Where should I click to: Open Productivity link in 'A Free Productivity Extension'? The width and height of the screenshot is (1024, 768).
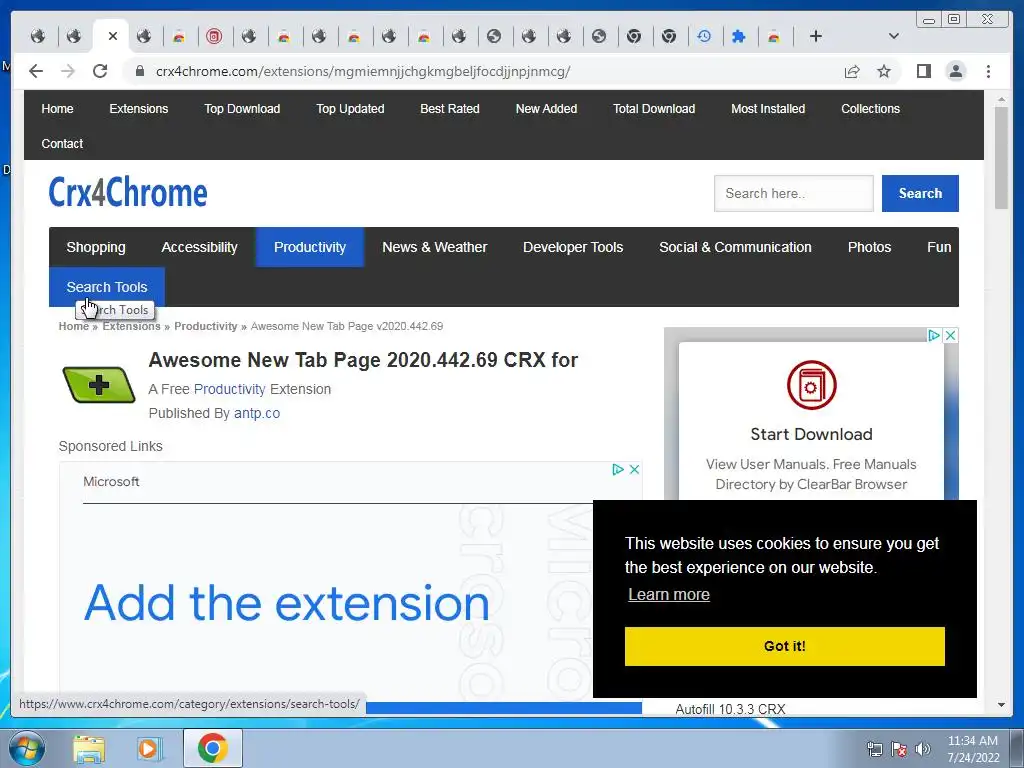pos(230,389)
